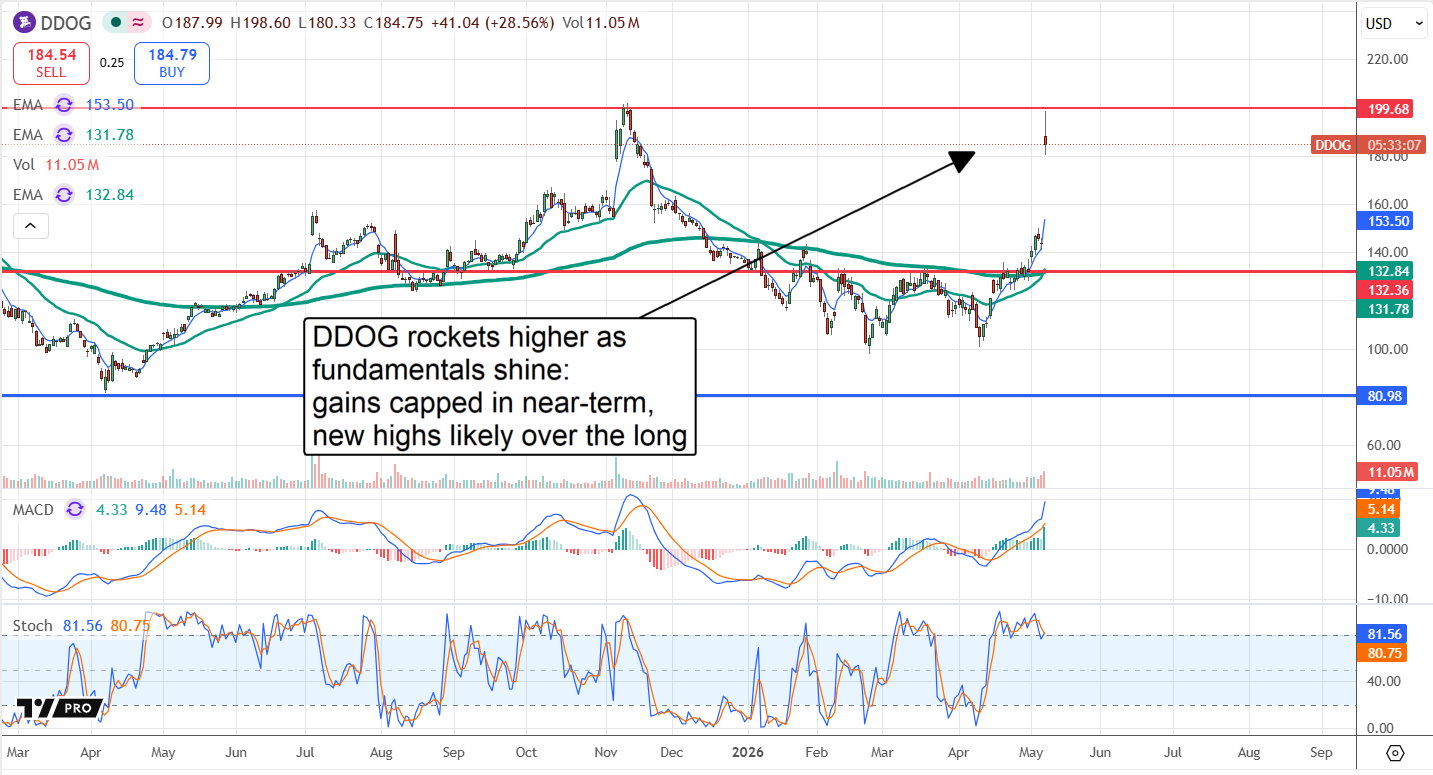The image size is (1433, 775).
Task: Open chart settings hexagon icon on axis corner
Action: (x=1396, y=752)
